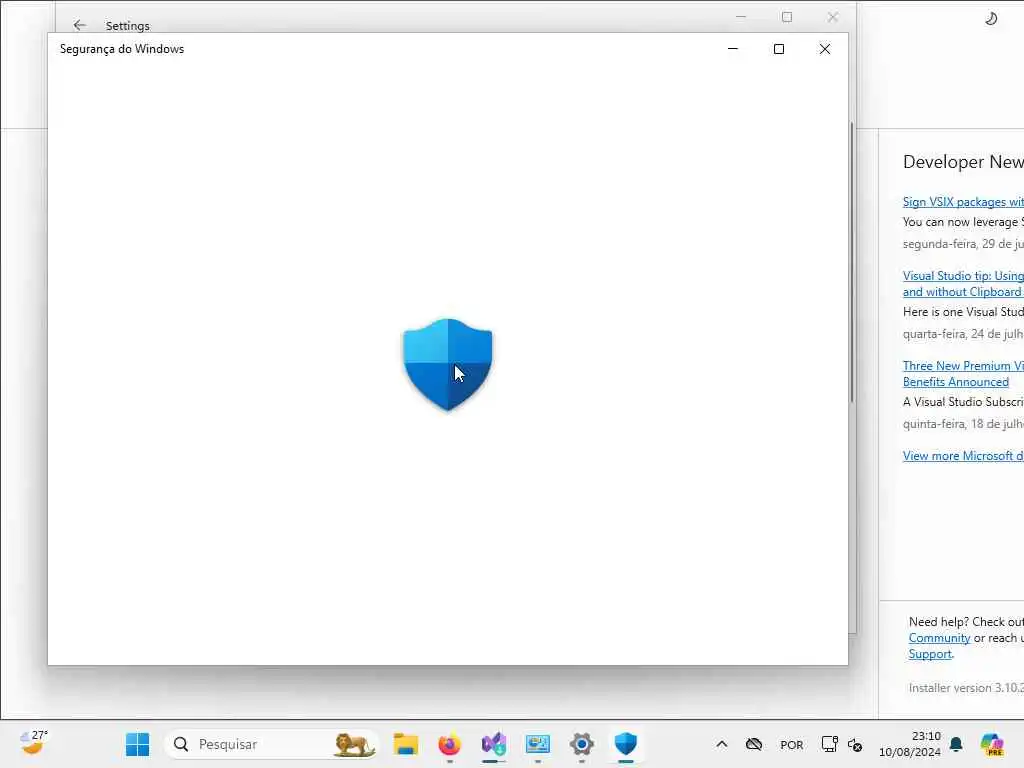Open the OneDrive cloud tray icon
The width and height of the screenshot is (1024, 768).
pos(754,744)
